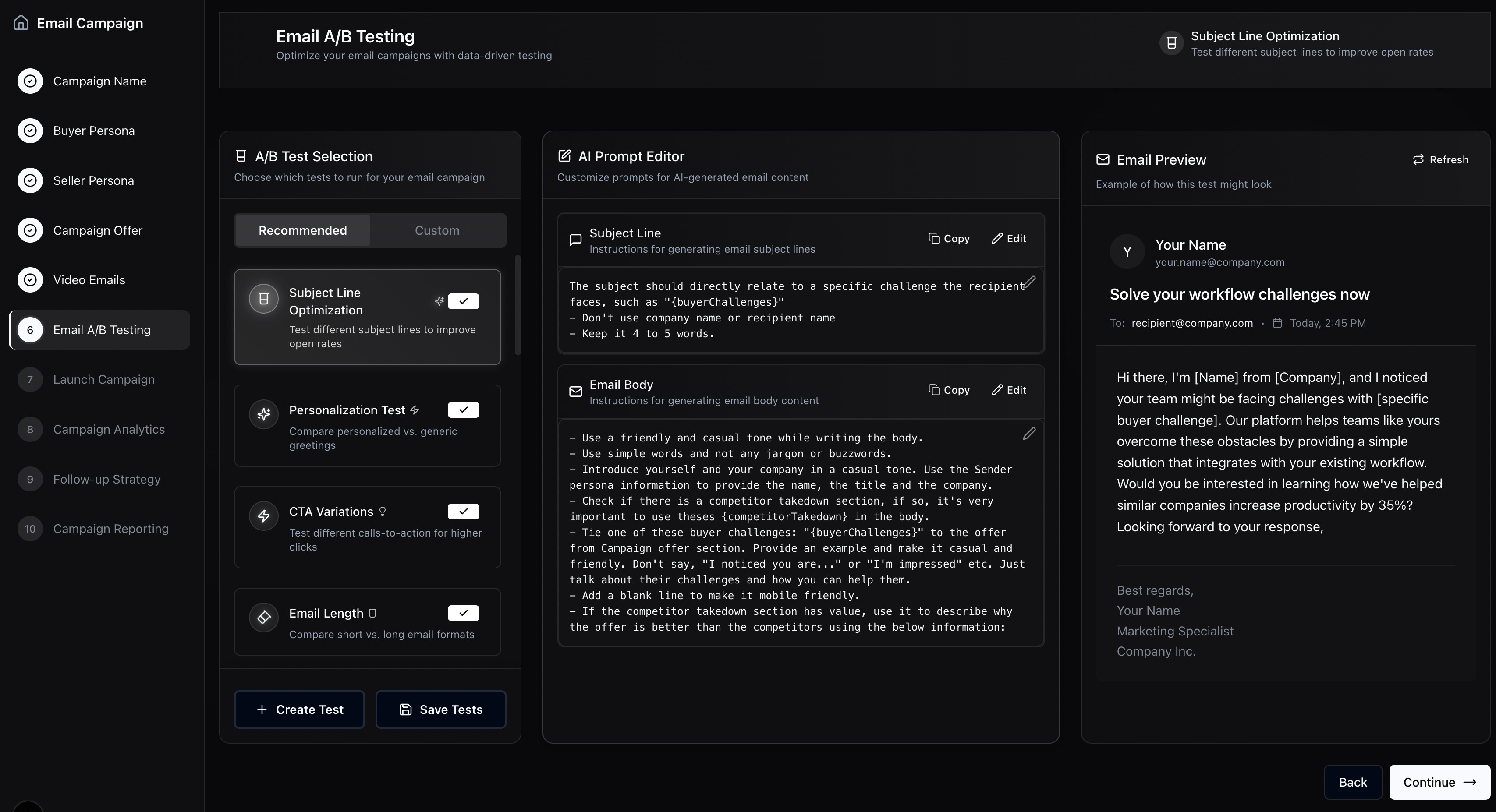Click the Y avatar of Your Name sender
This screenshot has height=812, width=1496.
click(1127, 252)
